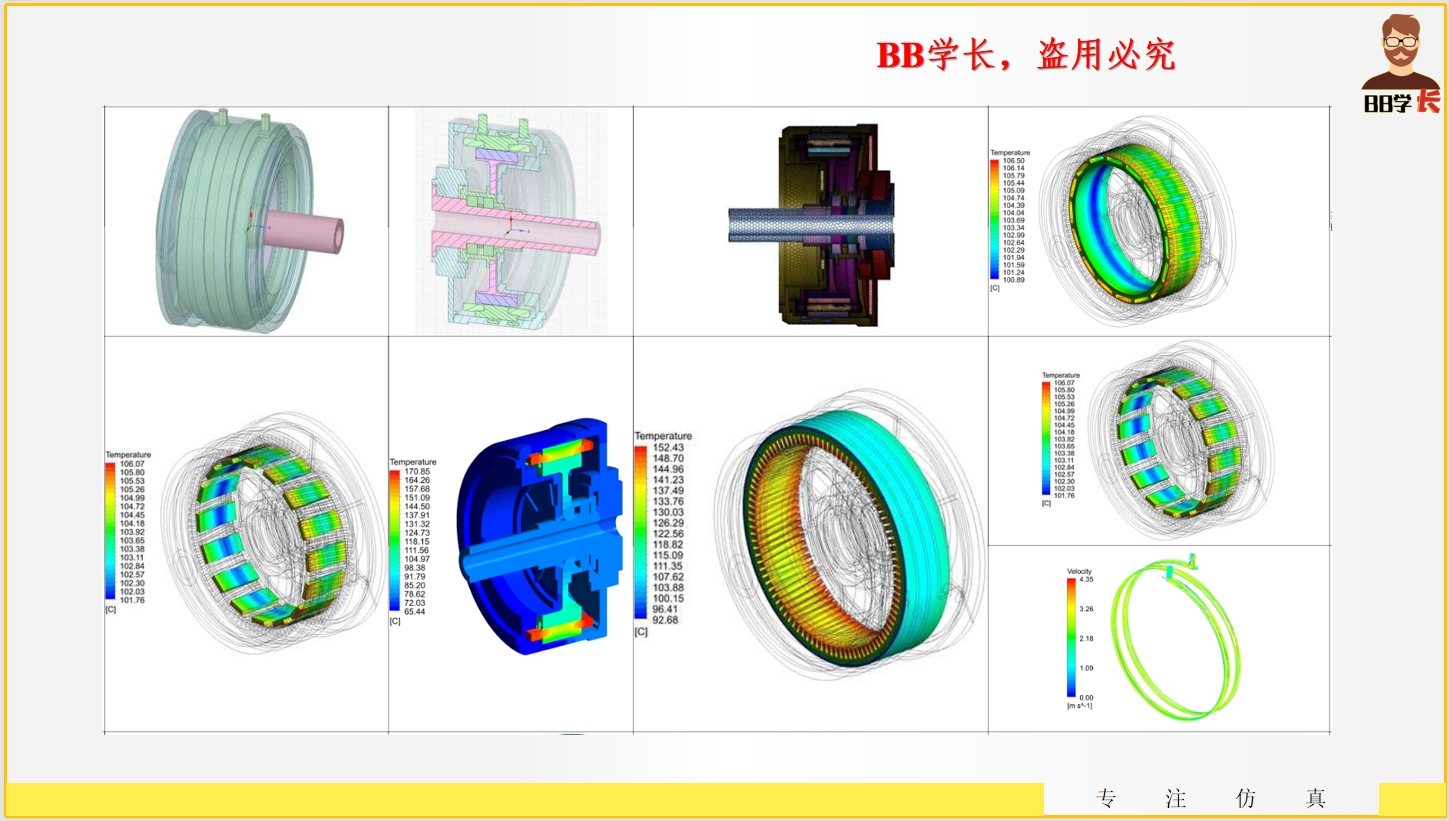Image resolution: width=1449 pixels, height=821 pixels.
Task: Select the 148.70 legend value
Action: pos(666,459)
